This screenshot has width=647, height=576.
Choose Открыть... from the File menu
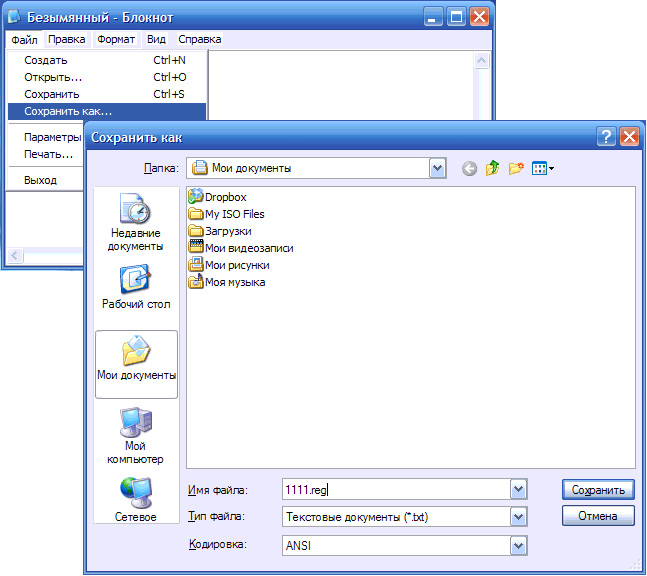(x=107, y=77)
